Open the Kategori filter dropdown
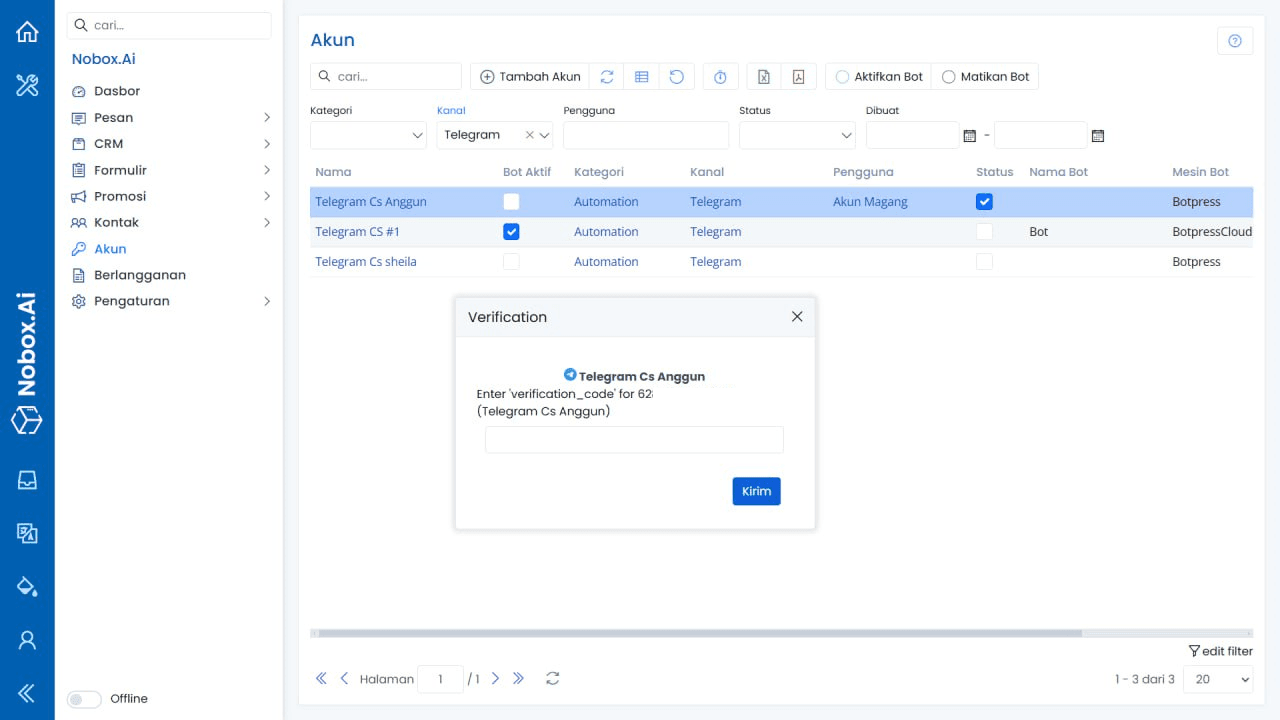Viewport: 1280px width, 720px height. 367,134
